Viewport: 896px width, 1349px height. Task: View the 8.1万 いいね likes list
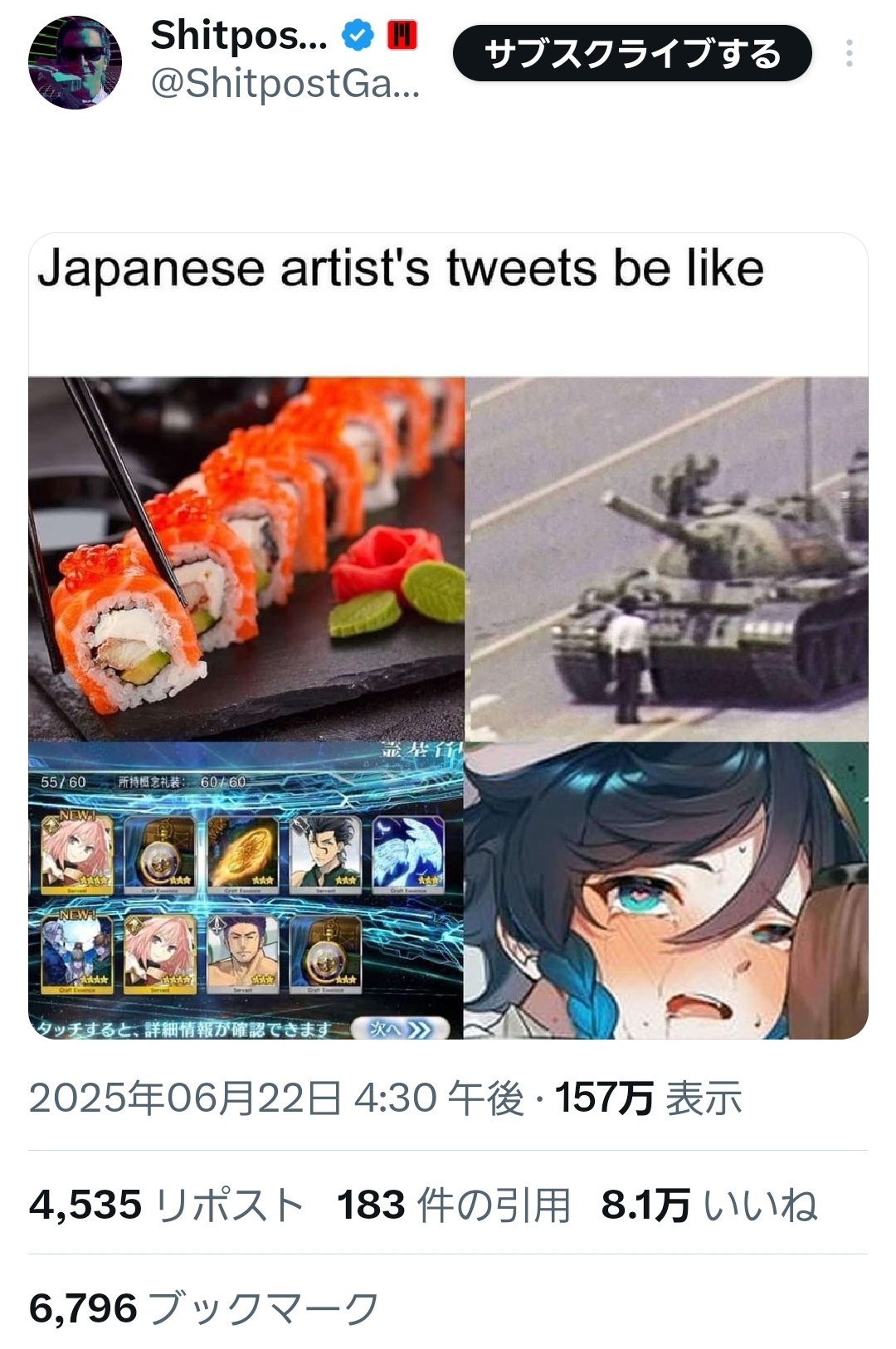(709, 1205)
